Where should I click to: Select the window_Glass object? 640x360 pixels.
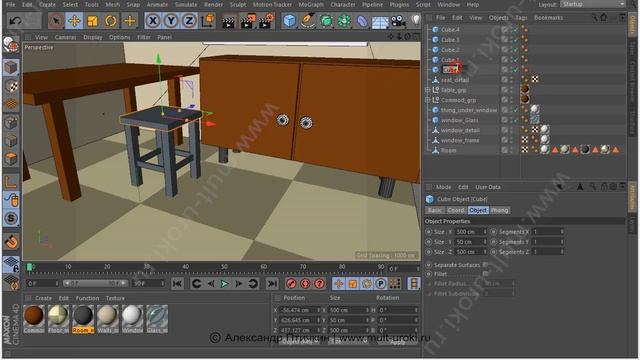click(x=460, y=120)
